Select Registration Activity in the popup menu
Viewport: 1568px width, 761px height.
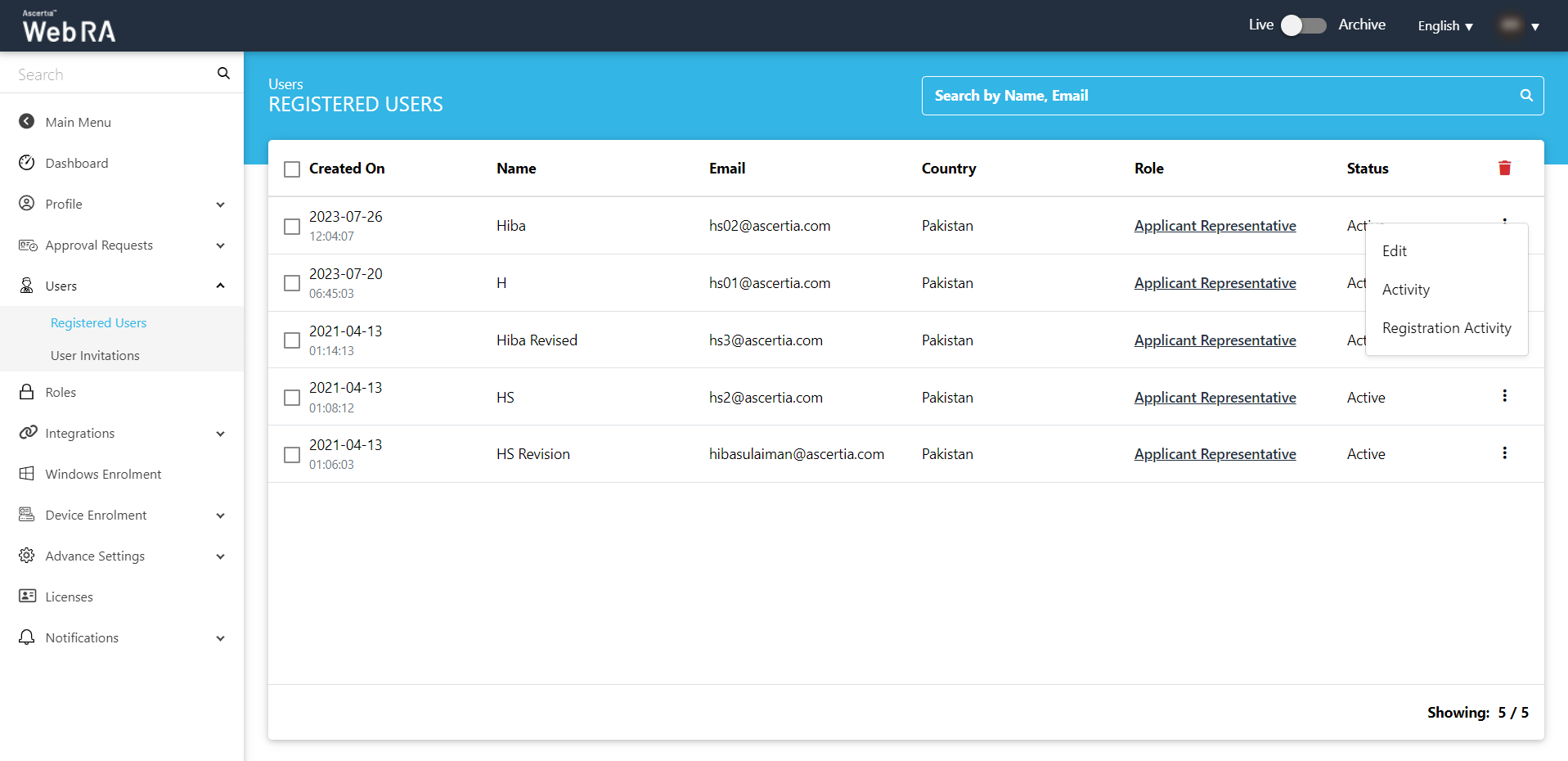(1446, 328)
